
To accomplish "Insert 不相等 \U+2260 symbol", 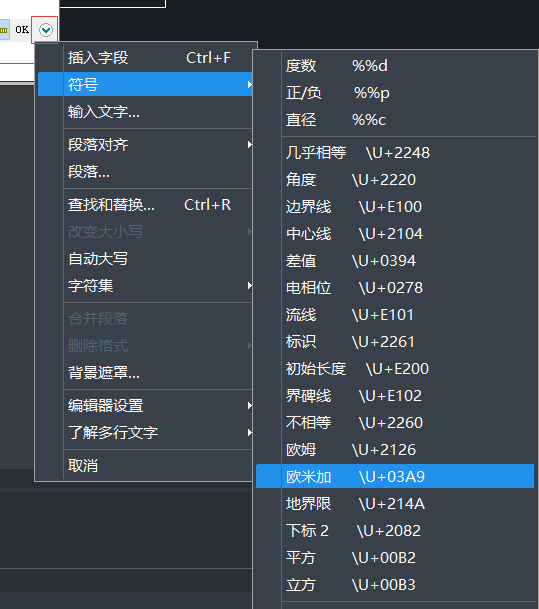I will (x=395, y=423).
